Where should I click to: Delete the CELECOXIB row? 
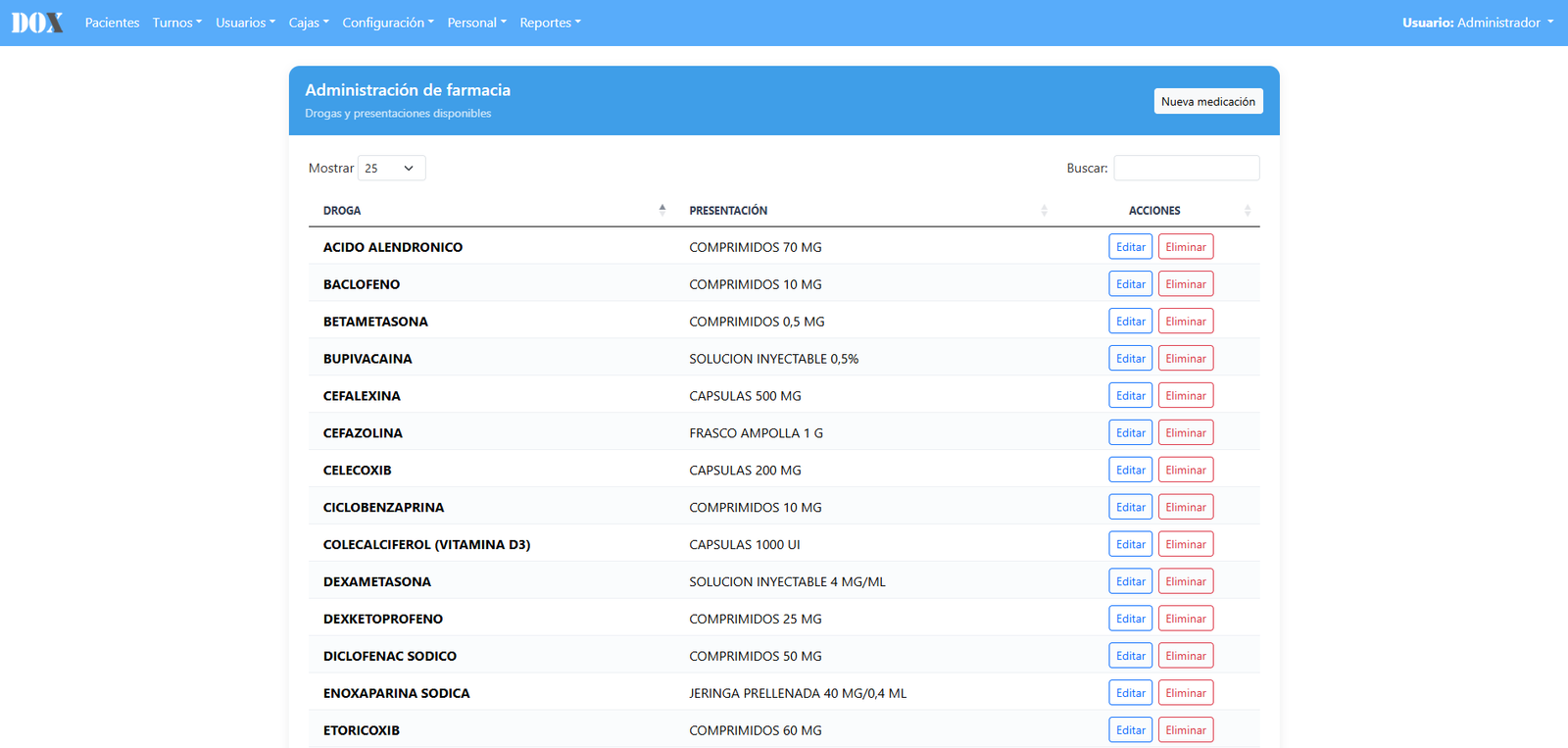pos(1186,471)
